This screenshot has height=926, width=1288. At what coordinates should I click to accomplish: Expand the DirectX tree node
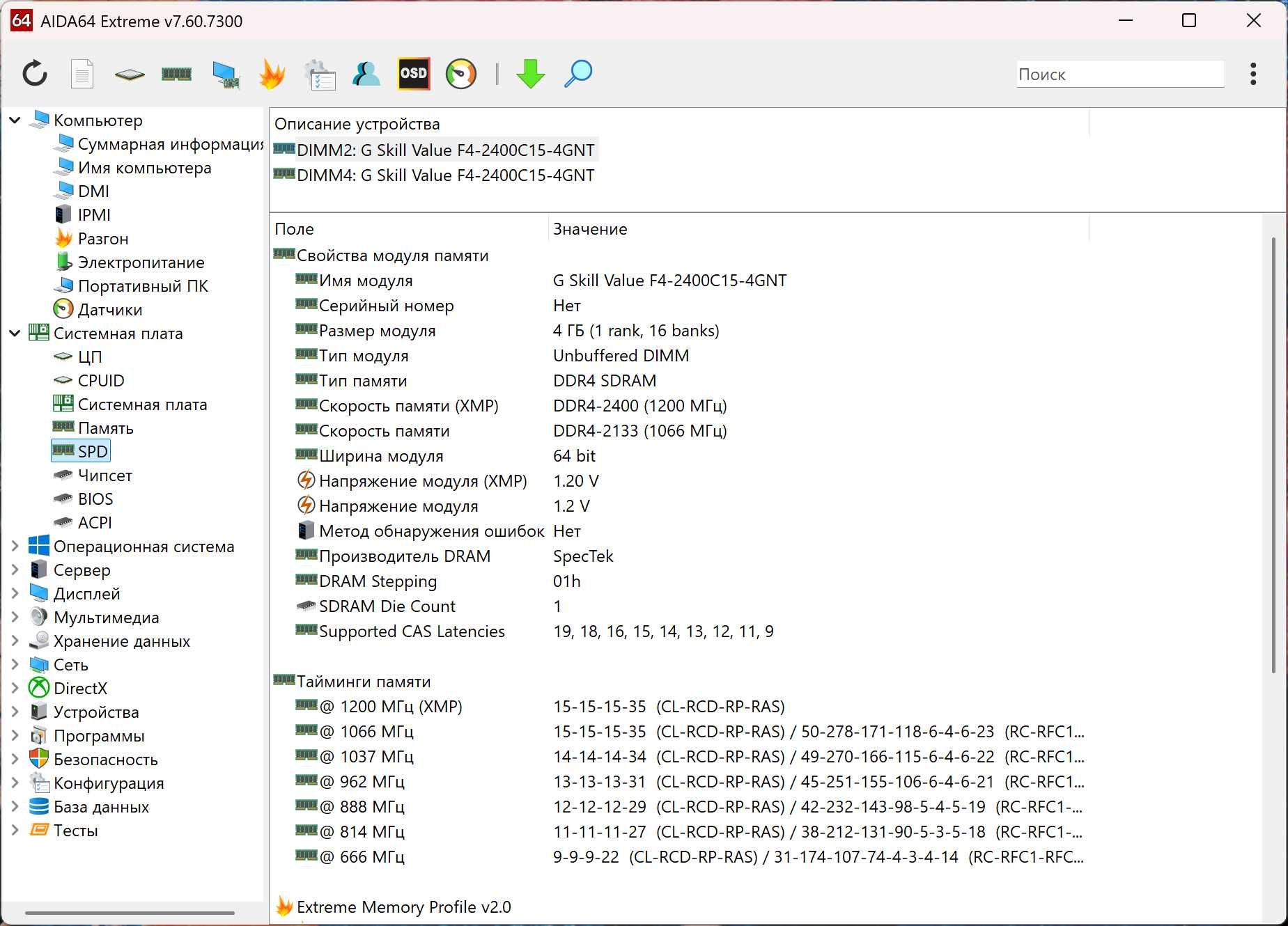pos(15,689)
